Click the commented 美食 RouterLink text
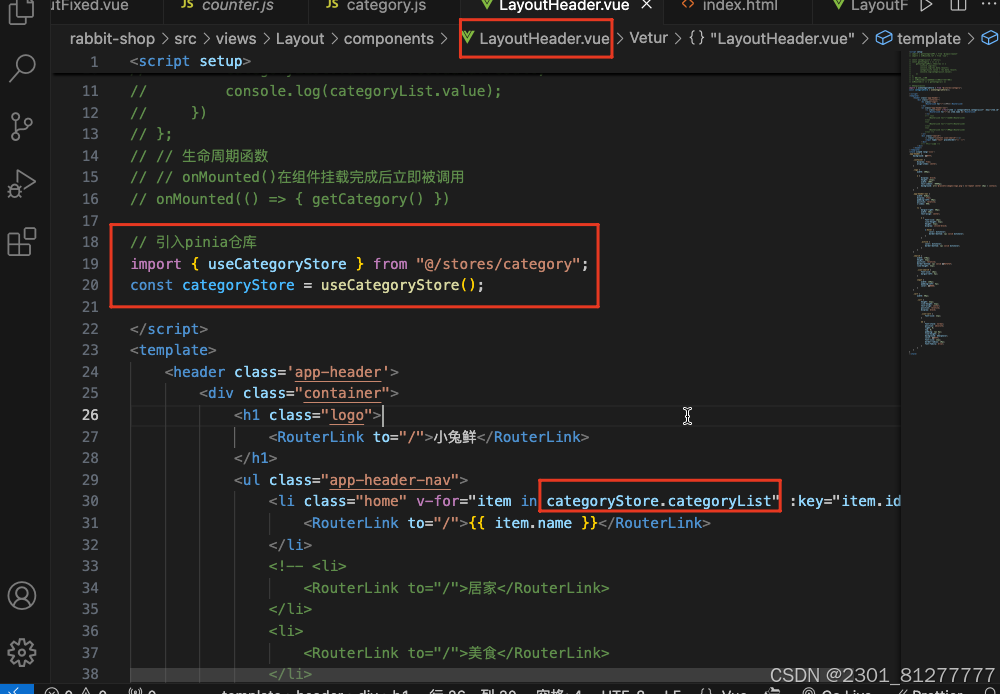The height and width of the screenshot is (694, 1000). 482,653
